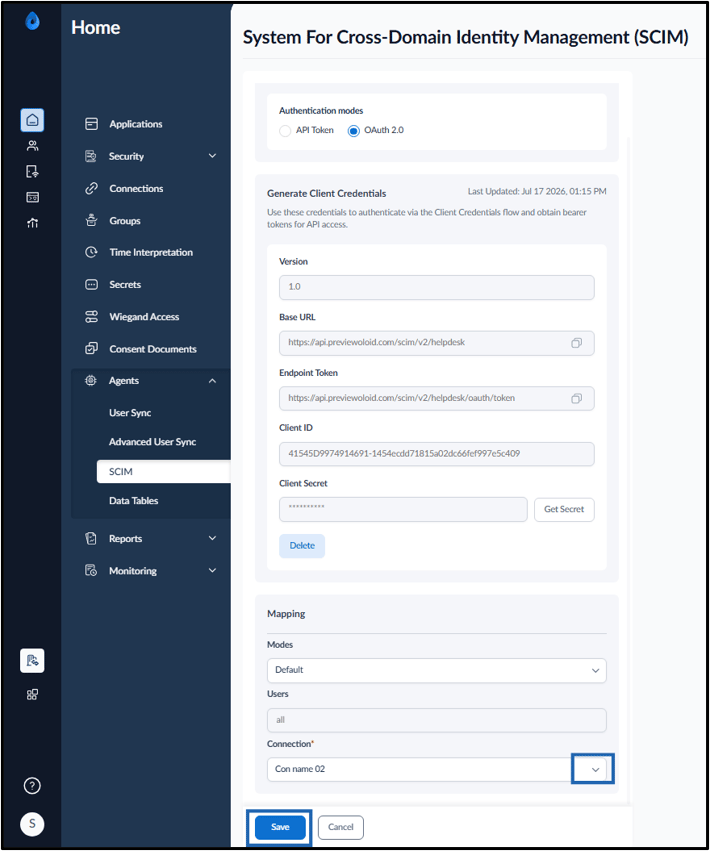This screenshot has height=851, width=710.
Task: Copy the Endpoint Token with the copy icon
Action: [x=576, y=398]
